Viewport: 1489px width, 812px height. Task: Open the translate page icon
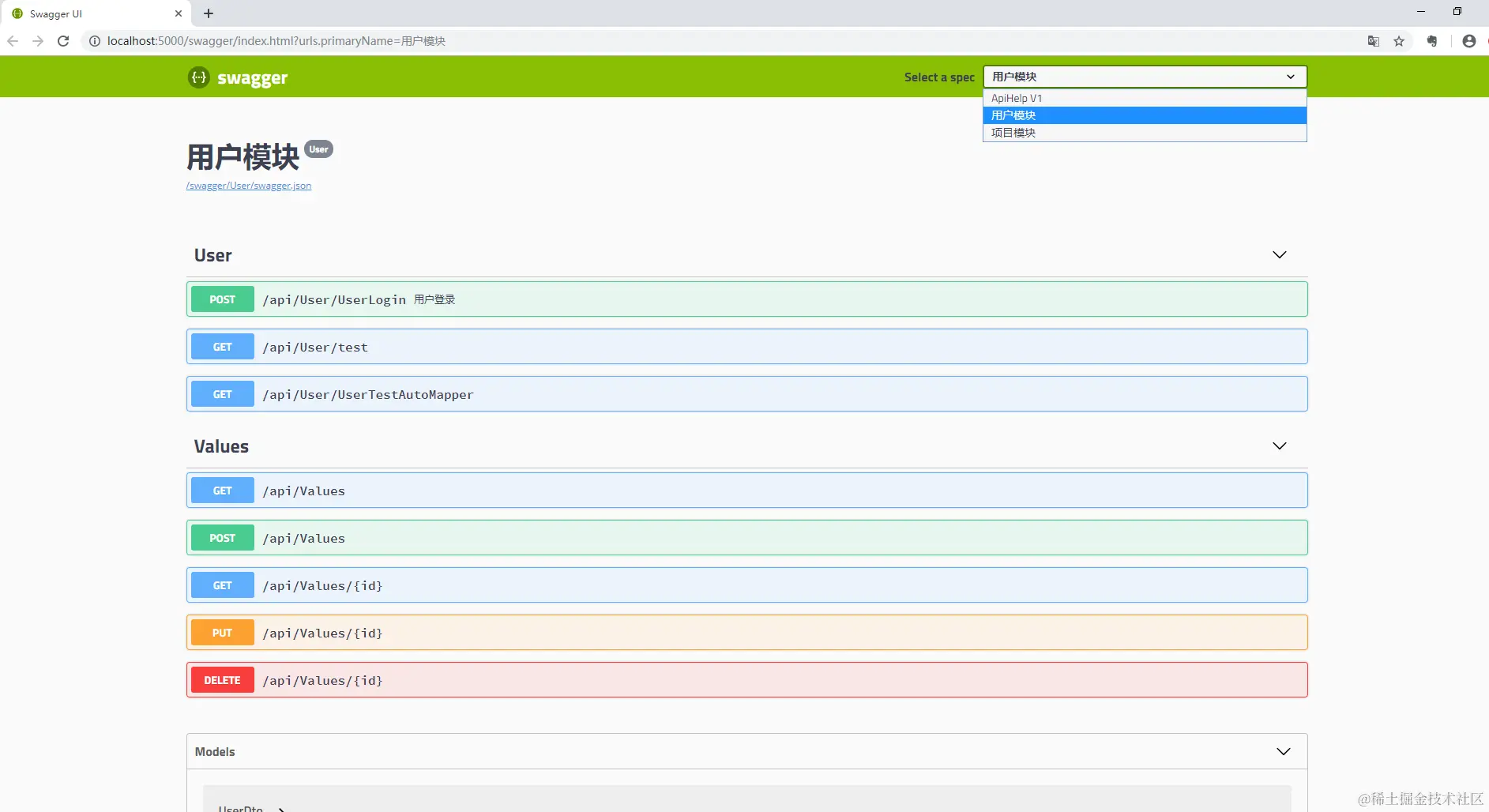click(x=1374, y=41)
